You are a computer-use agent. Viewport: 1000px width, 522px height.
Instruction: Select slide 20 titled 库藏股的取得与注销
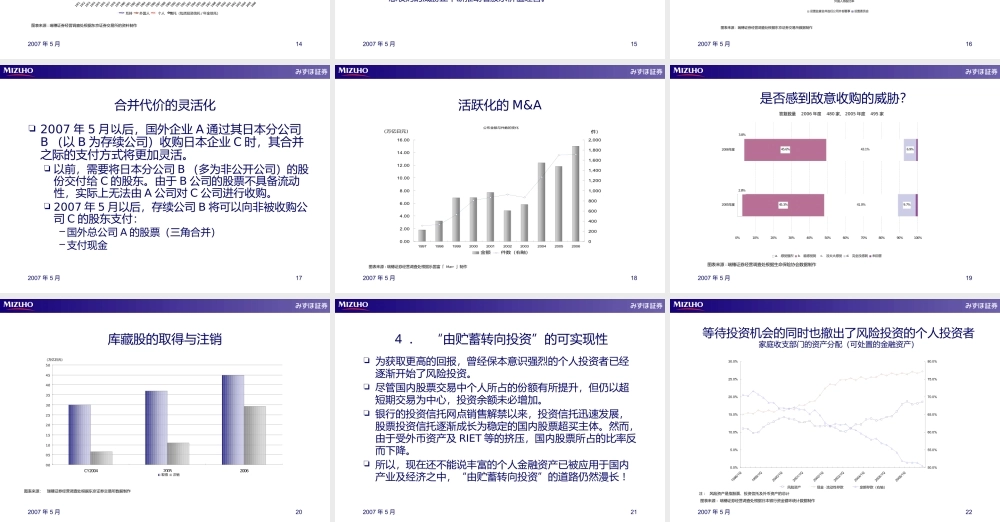pos(165,410)
